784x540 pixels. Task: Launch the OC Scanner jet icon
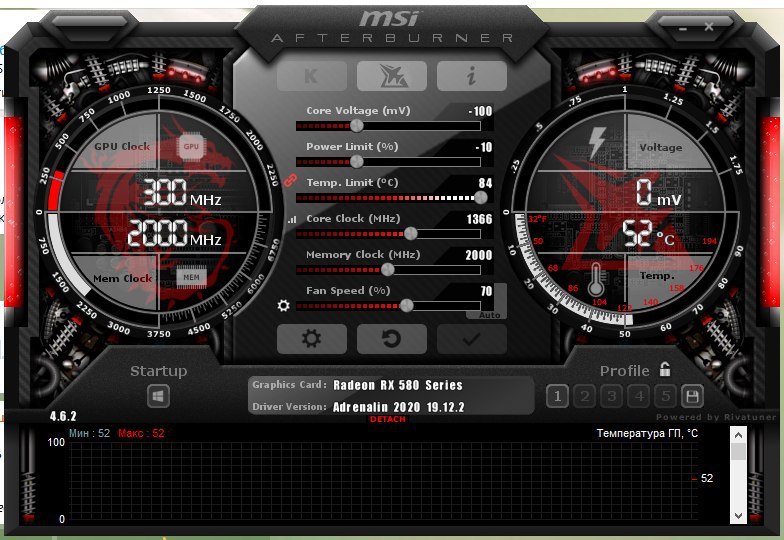pyautogui.click(x=392, y=76)
